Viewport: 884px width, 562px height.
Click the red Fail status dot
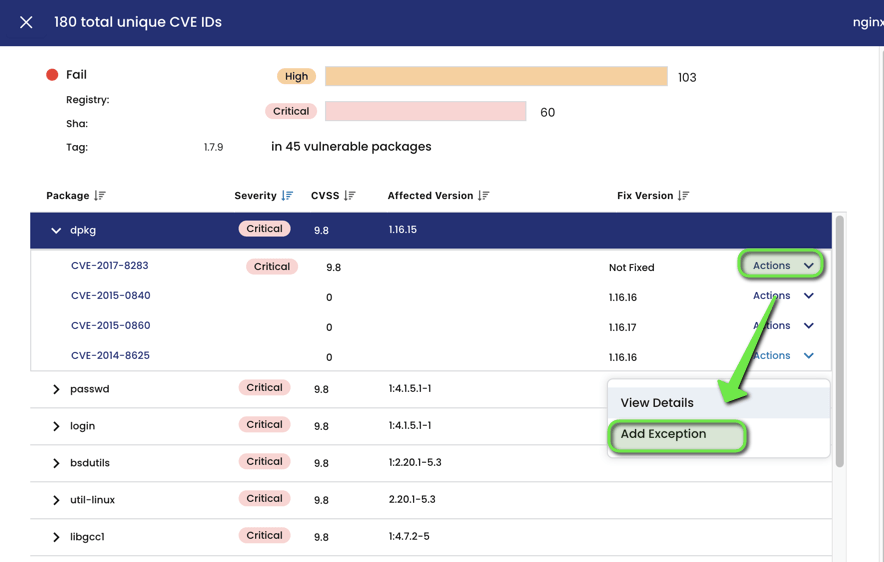coord(52,74)
